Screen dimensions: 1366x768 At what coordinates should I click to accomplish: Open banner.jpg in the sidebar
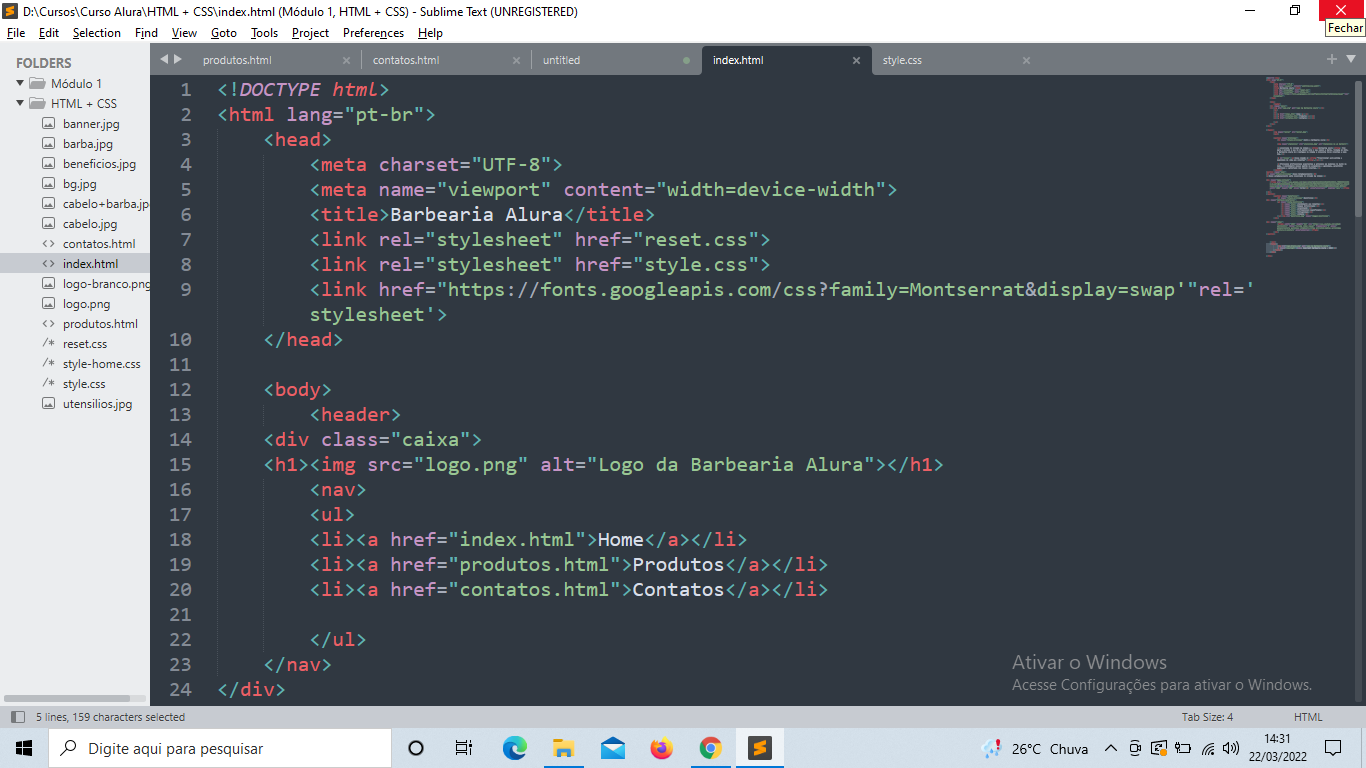pyautogui.click(x=91, y=124)
